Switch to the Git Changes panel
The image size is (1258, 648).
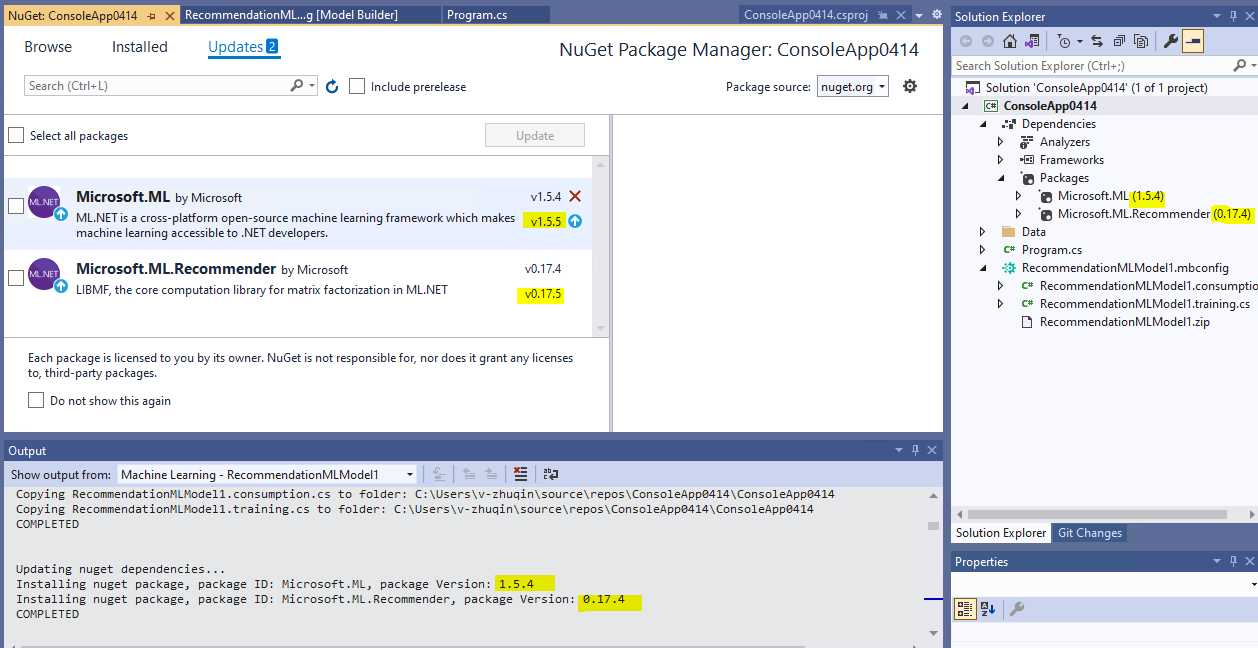click(x=1089, y=532)
